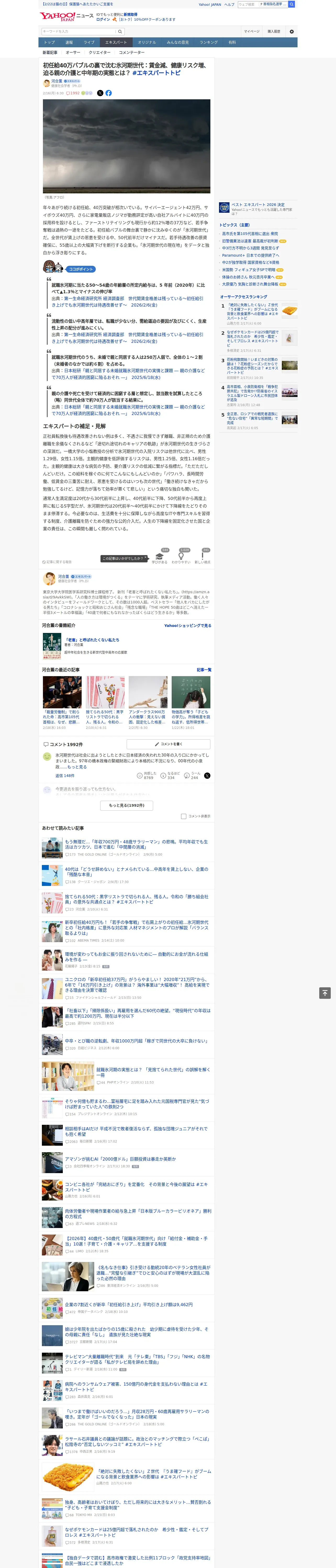336x1568 pixels.
Task: Click the コメントポイント badge
Action: (x=81, y=269)
